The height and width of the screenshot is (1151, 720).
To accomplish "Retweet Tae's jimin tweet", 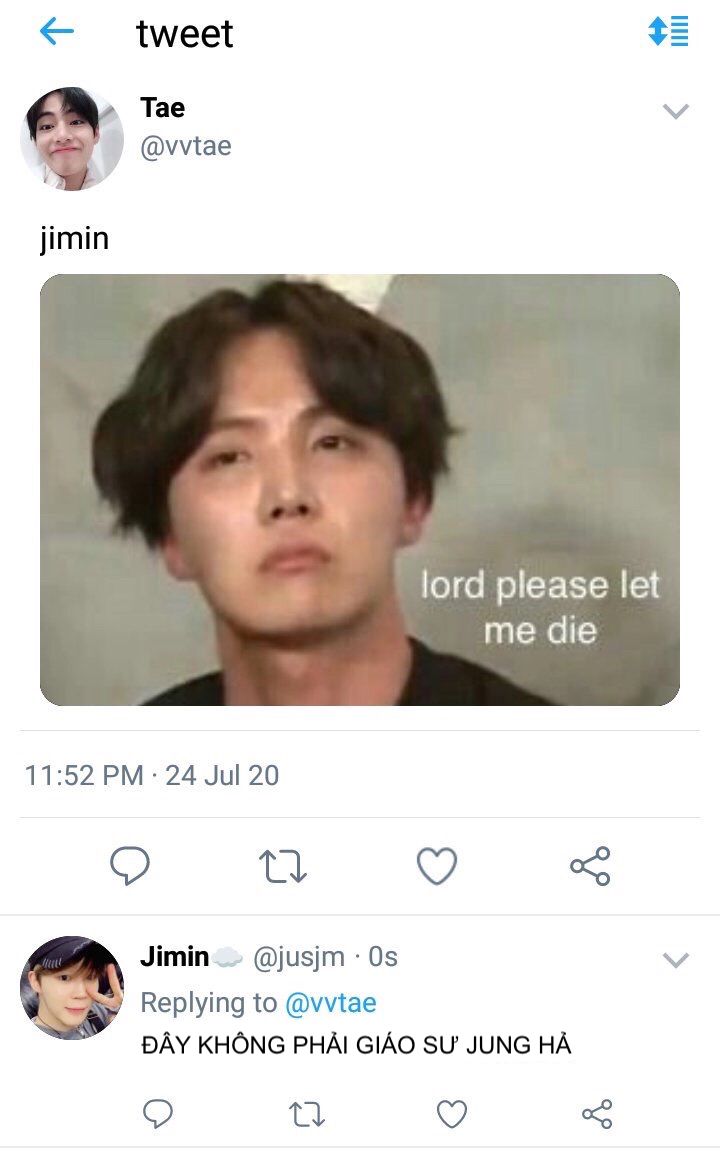I will pos(283,866).
